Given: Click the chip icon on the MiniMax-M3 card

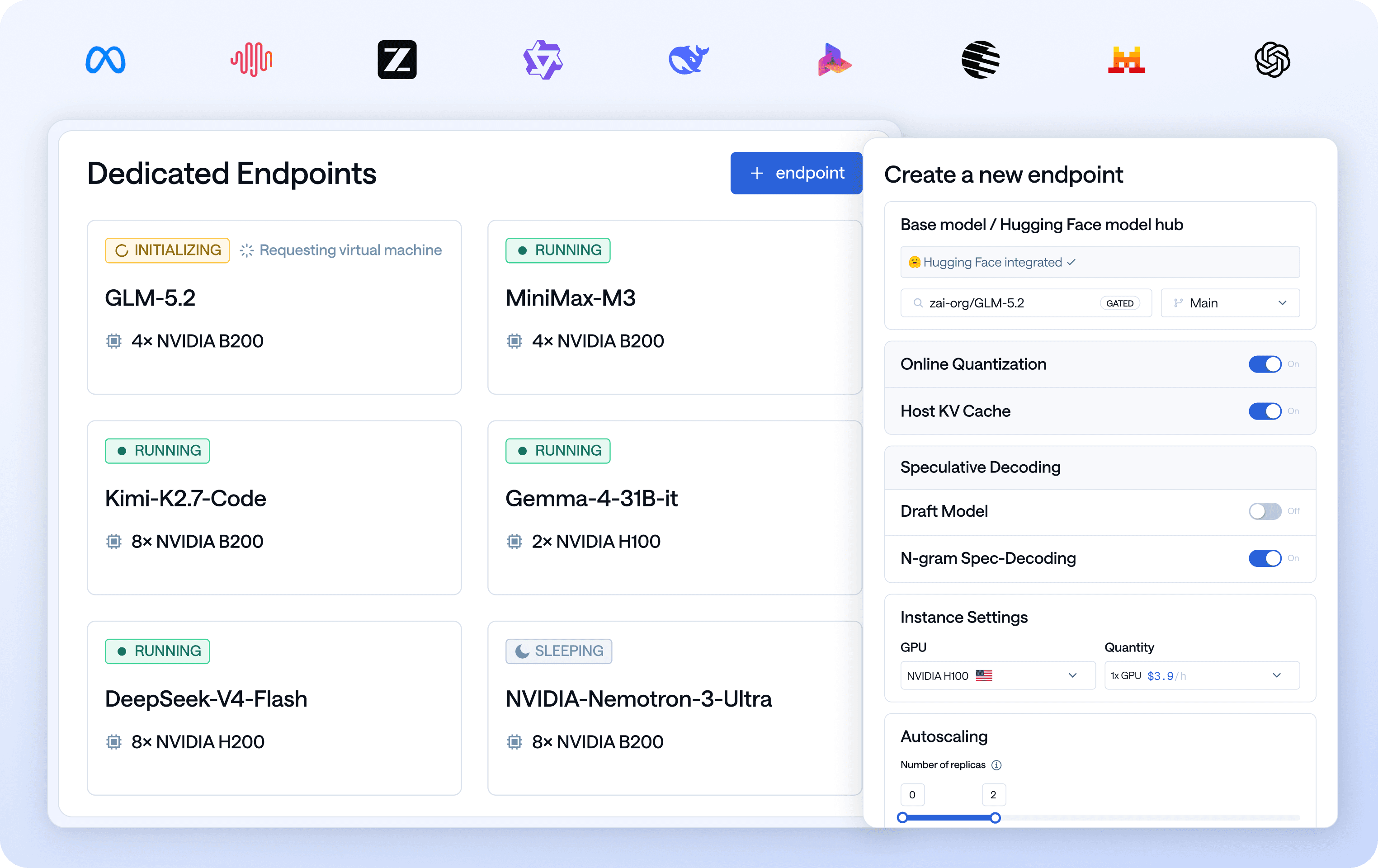Looking at the screenshot, I should (x=514, y=341).
